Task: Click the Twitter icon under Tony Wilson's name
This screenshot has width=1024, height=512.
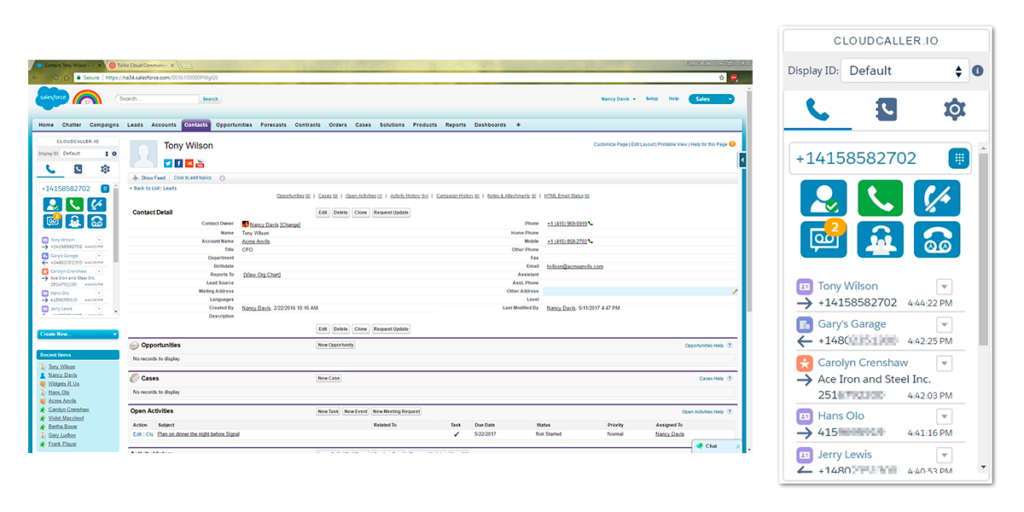Action: point(168,163)
